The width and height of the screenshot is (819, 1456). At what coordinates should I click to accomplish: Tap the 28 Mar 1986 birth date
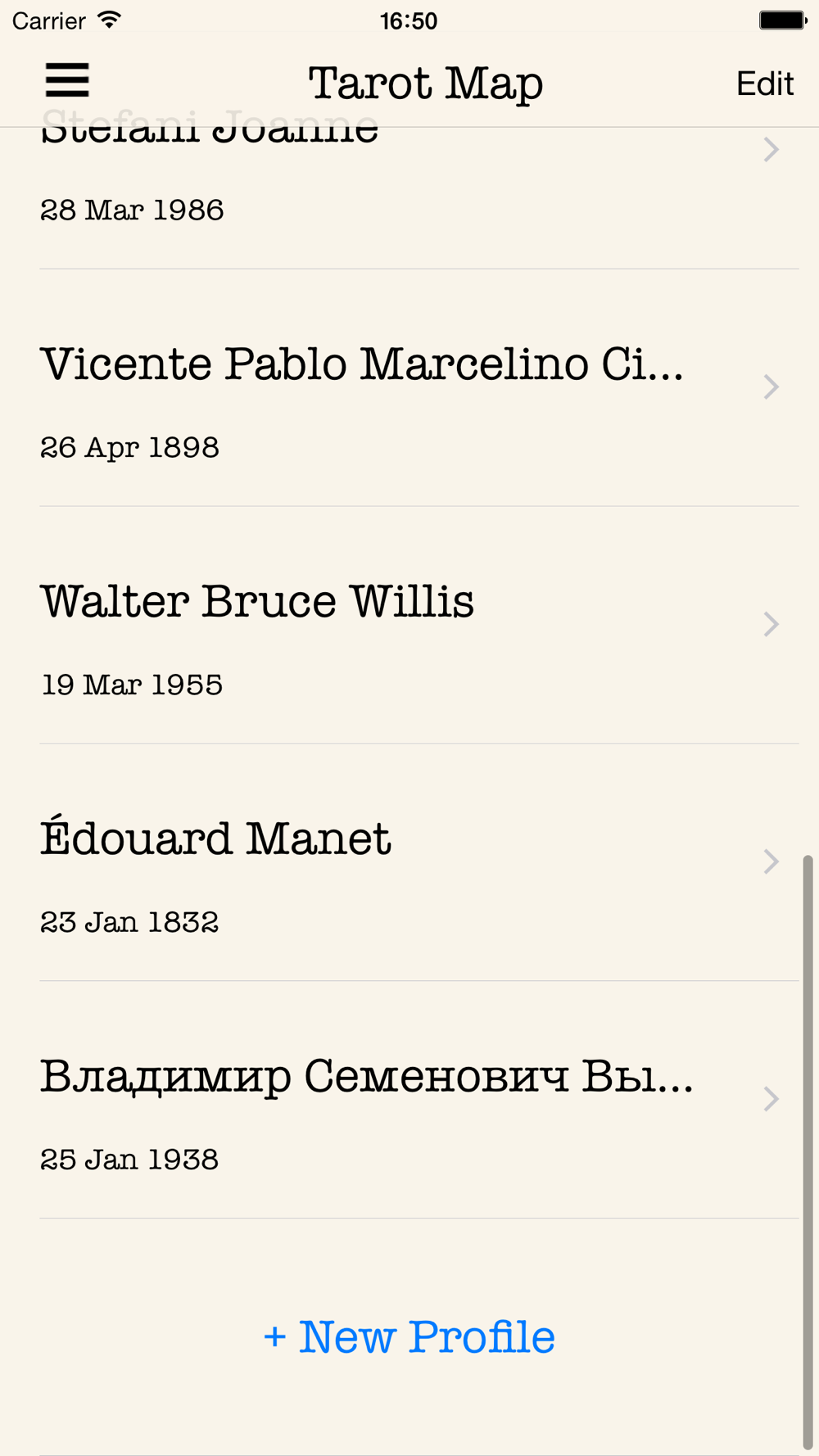tap(132, 210)
